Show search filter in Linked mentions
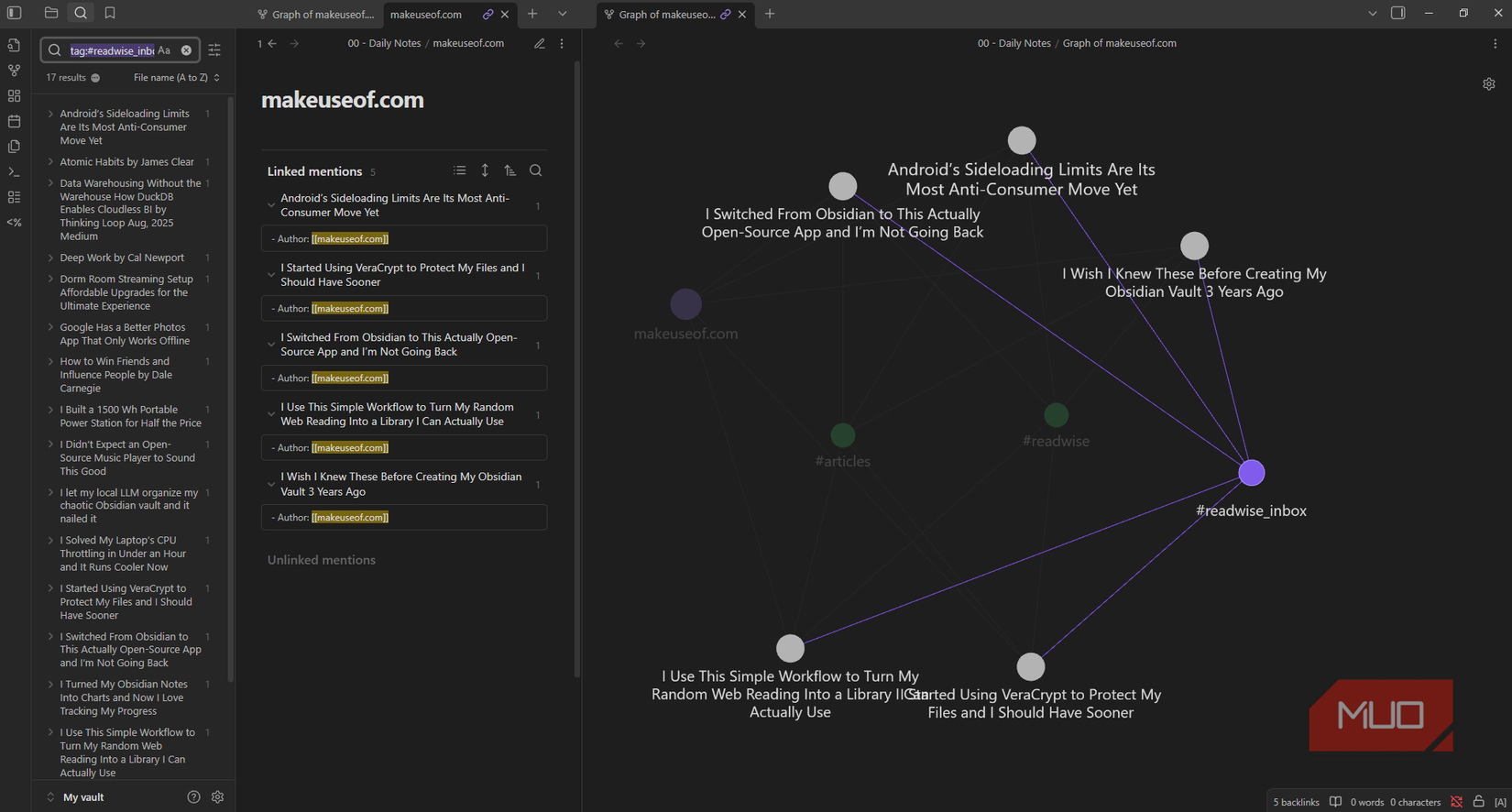 click(535, 170)
